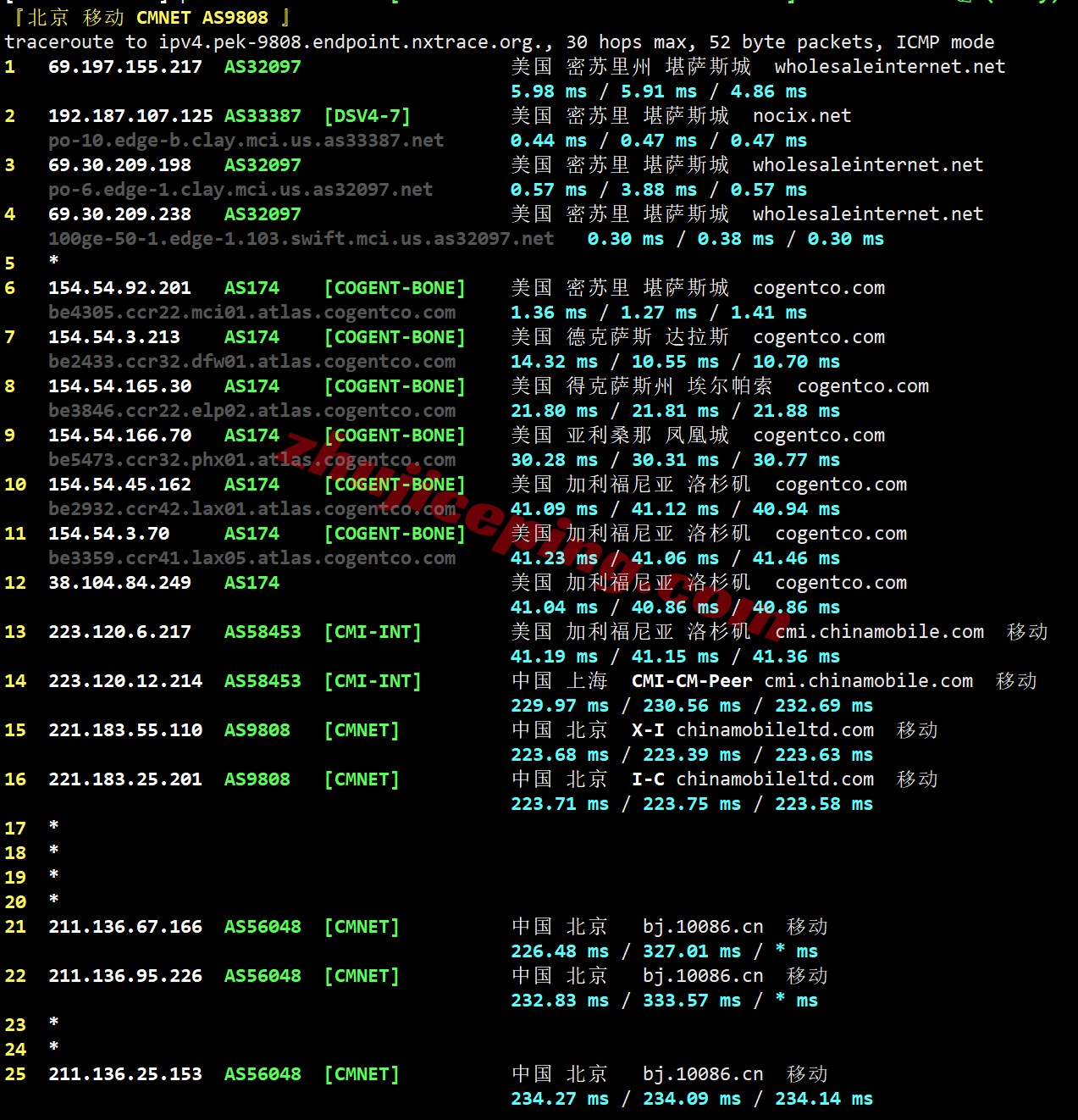Select IP 154.54.165.30 at hop 8
This screenshot has width=1078, height=1120.
tap(119, 386)
